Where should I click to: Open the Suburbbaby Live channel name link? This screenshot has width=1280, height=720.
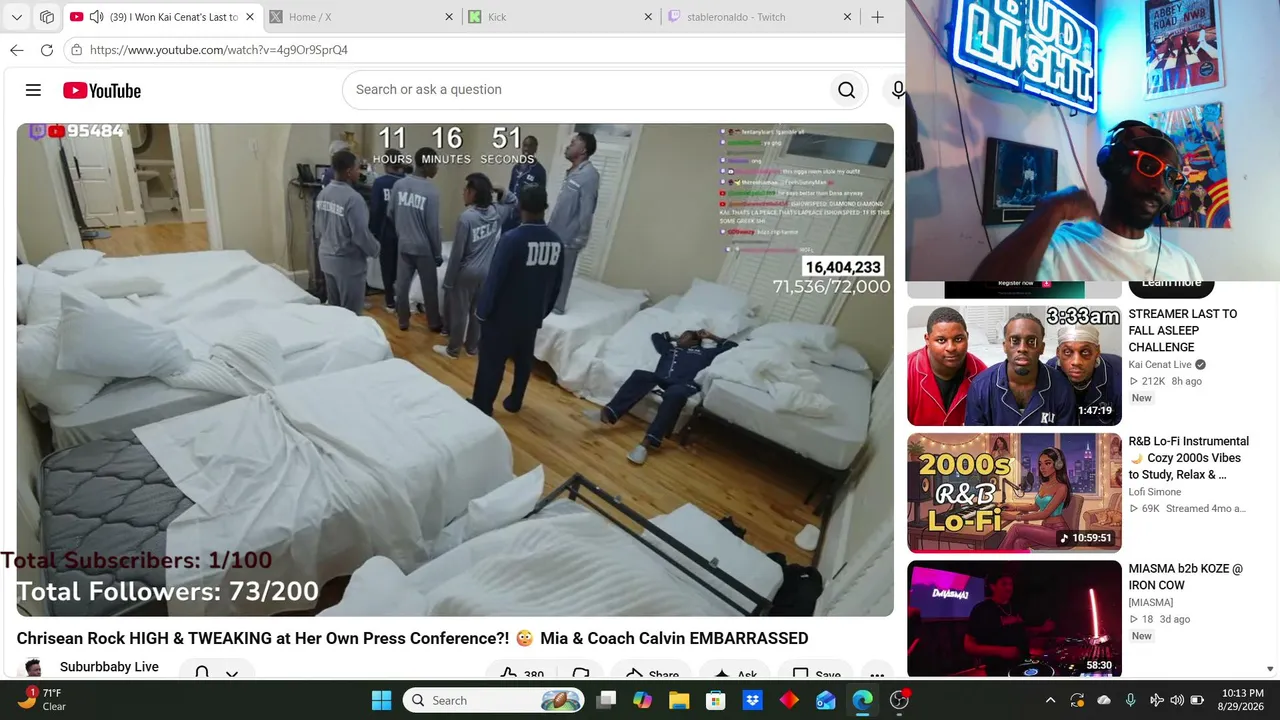point(109,667)
